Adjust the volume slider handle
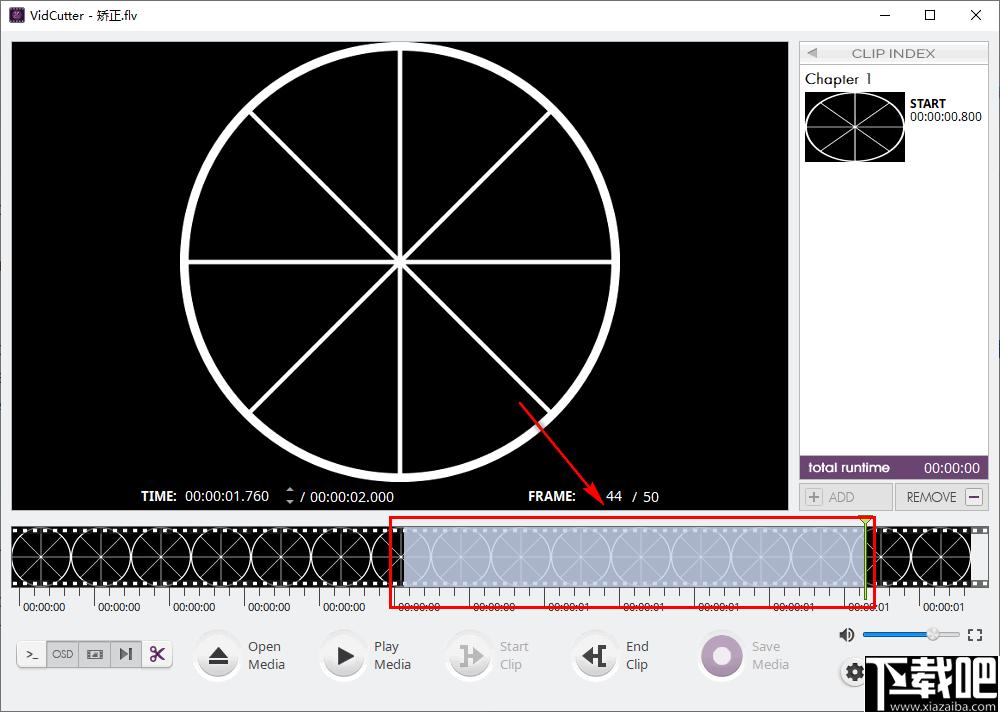The width and height of the screenshot is (1000, 712). pos(933,634)
